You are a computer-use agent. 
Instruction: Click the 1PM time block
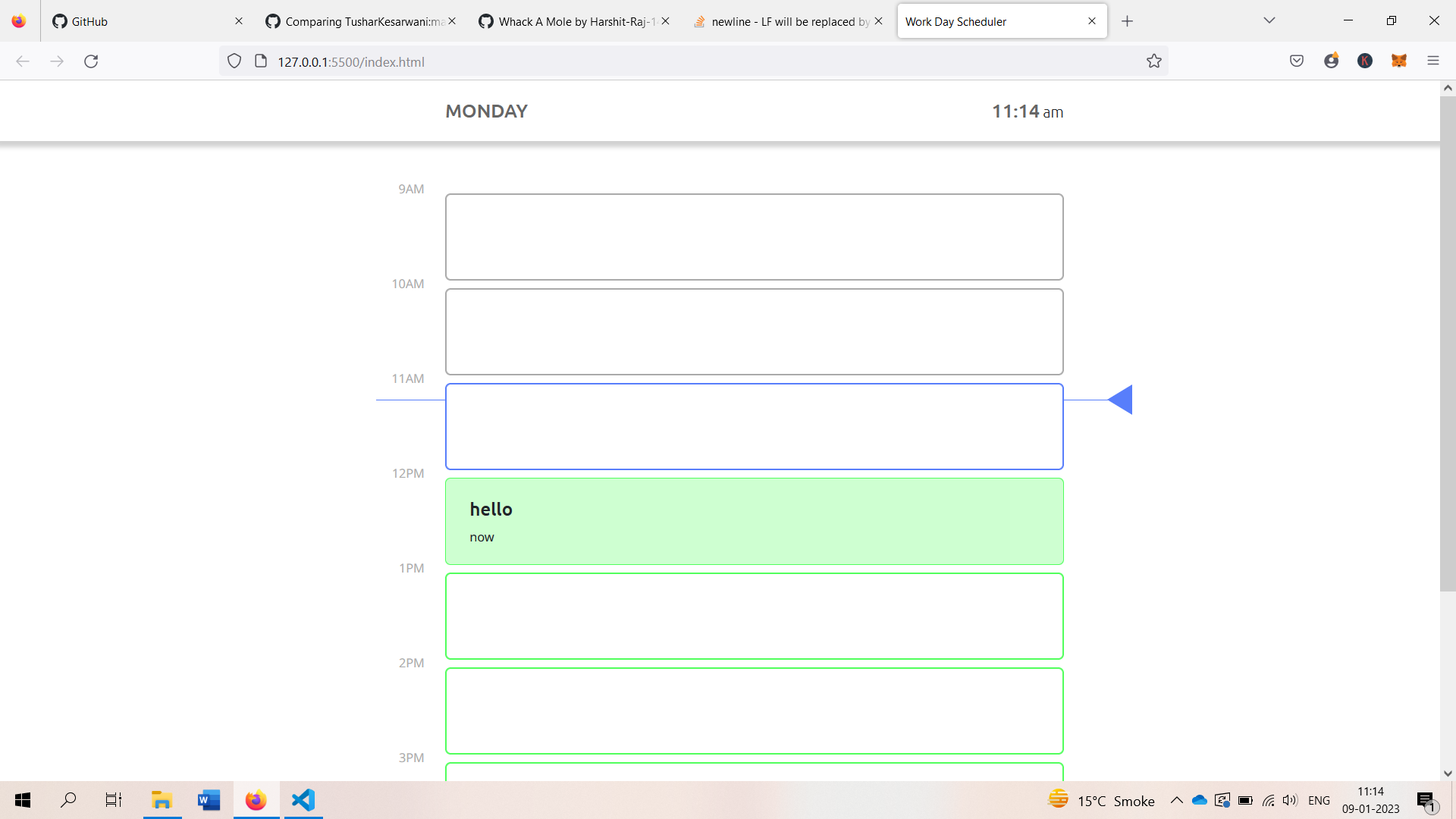point(755,616)
